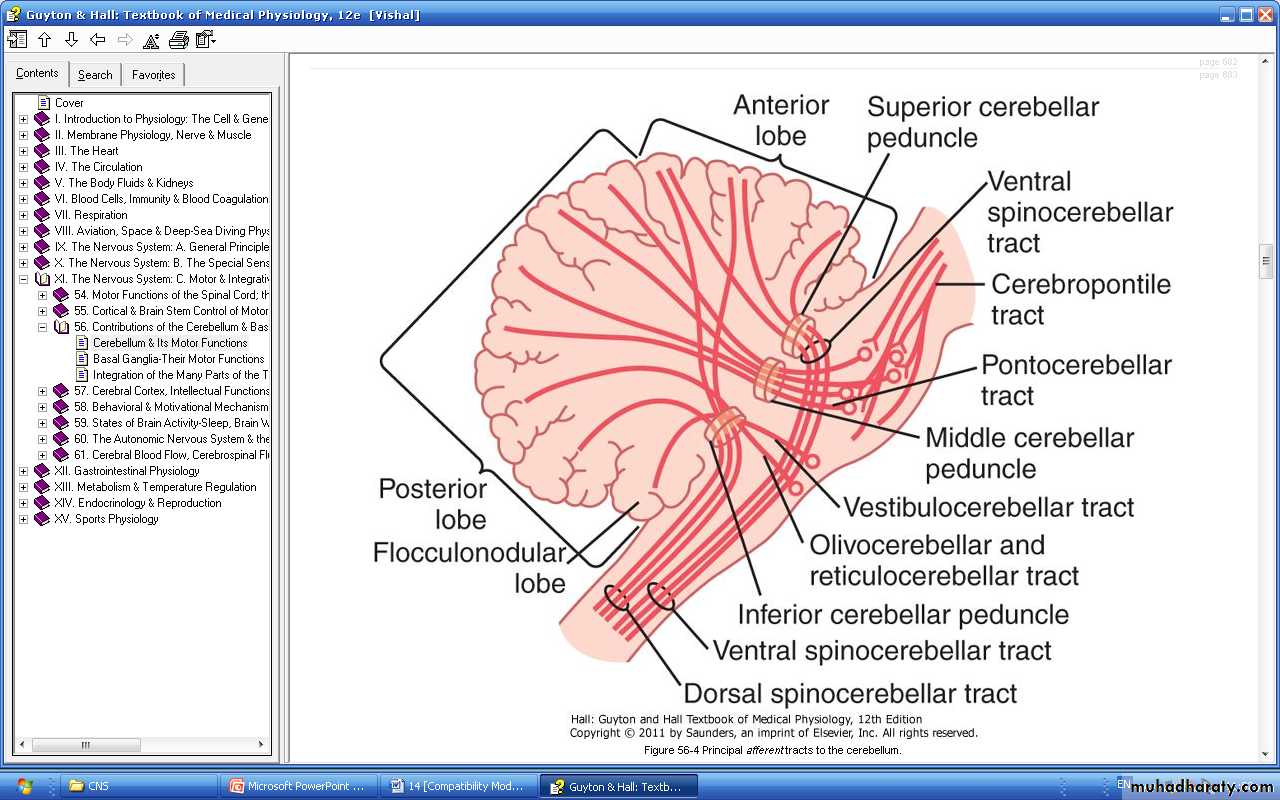Click the Start button in the taskbar
1280x800 pixels.
point(24,786)
